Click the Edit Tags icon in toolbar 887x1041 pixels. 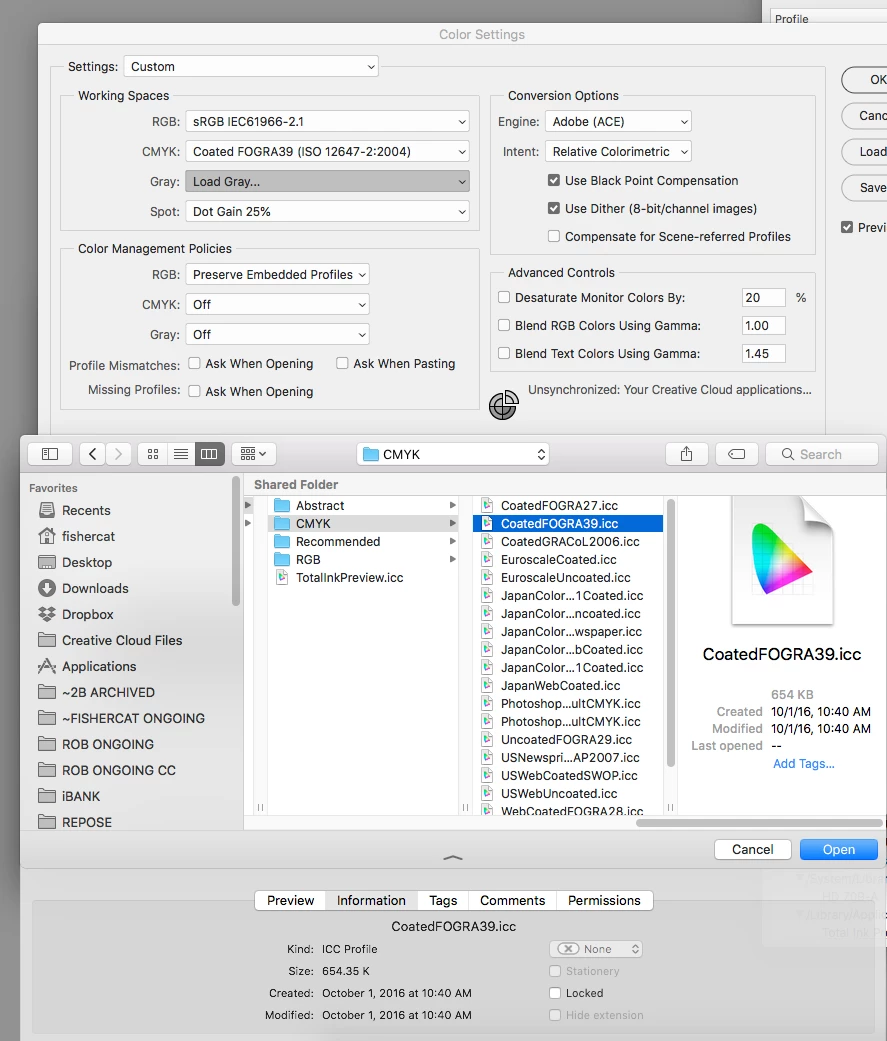tap(736, 454)
